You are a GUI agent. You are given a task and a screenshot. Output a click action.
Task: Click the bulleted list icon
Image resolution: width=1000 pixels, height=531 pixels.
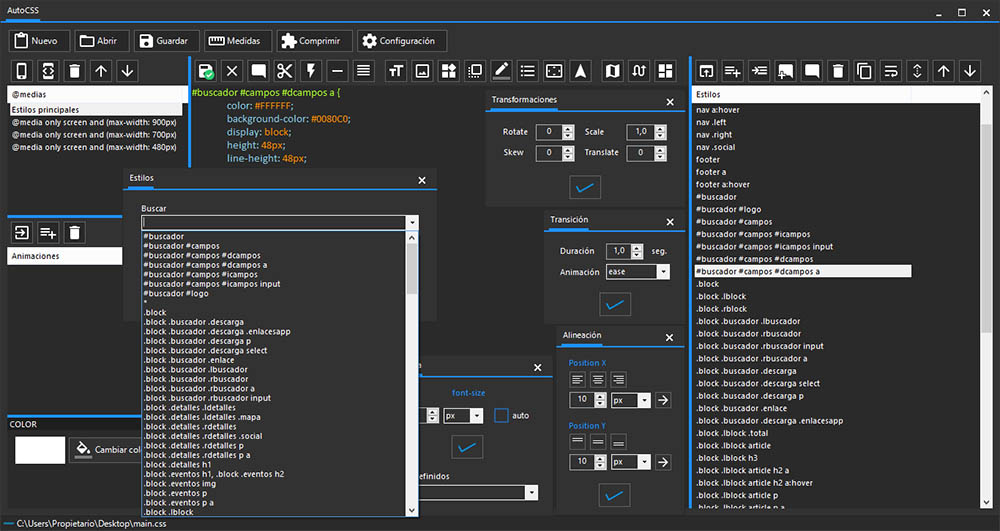(x=527, y=71)
